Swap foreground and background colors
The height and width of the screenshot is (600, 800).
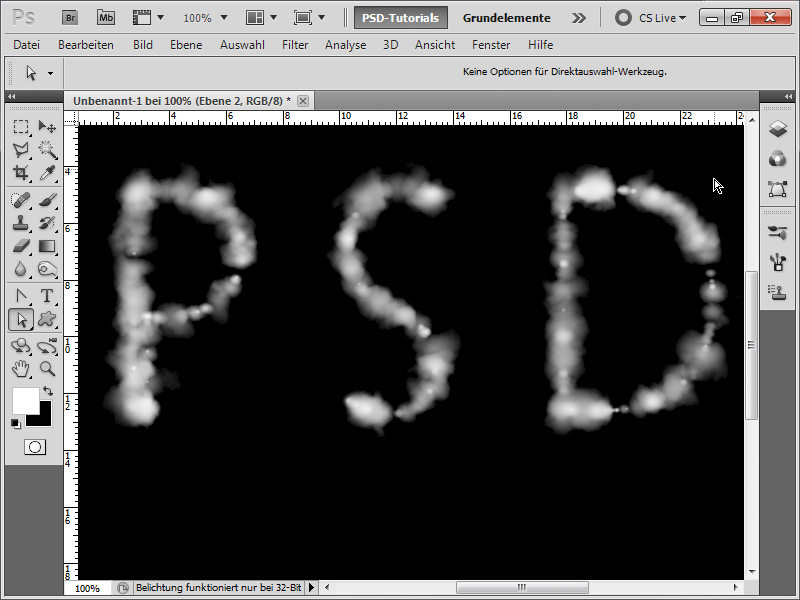pyautogui.click(x=48, y=391)
